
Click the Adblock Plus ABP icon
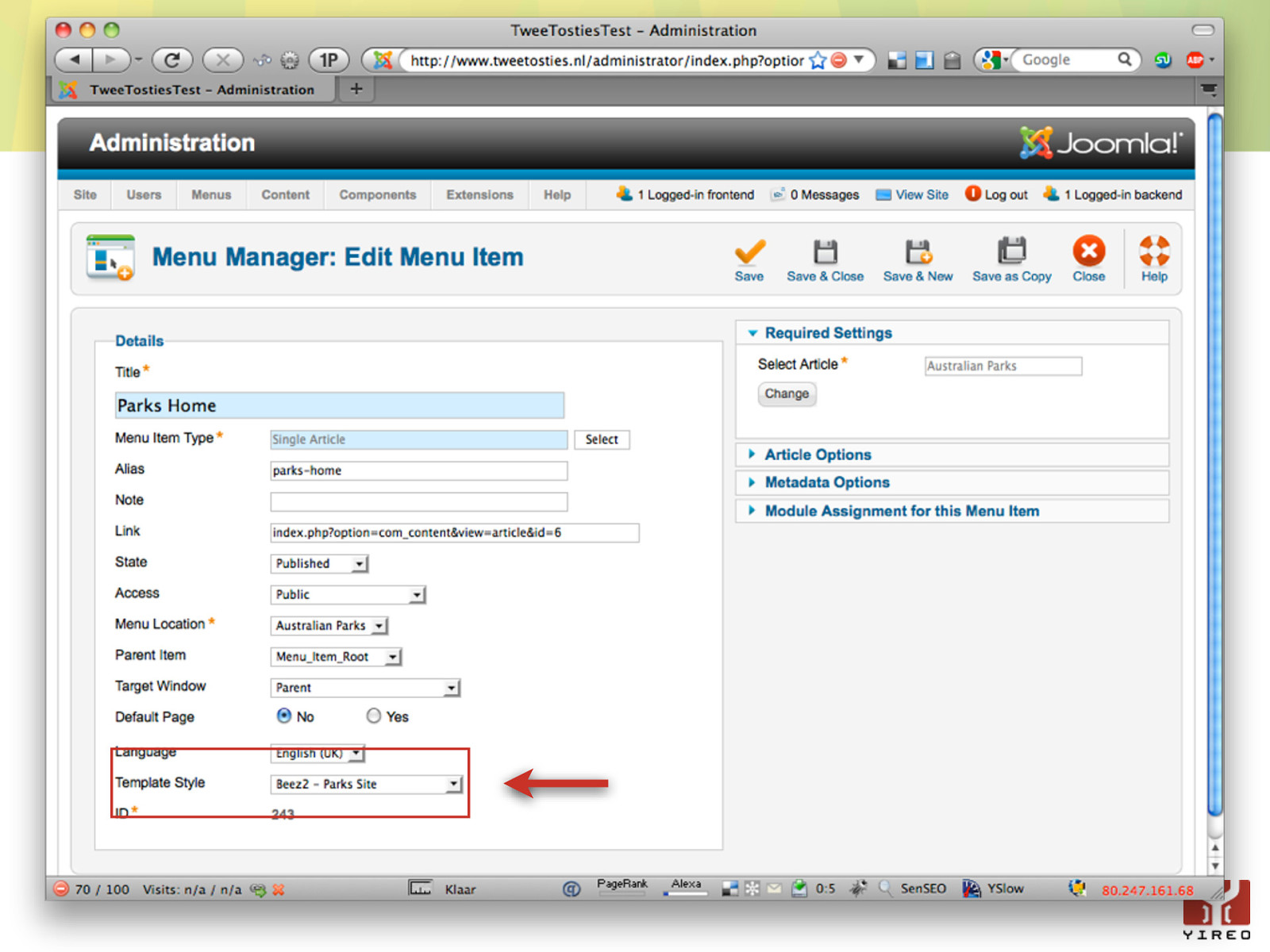pos(1195,60)
